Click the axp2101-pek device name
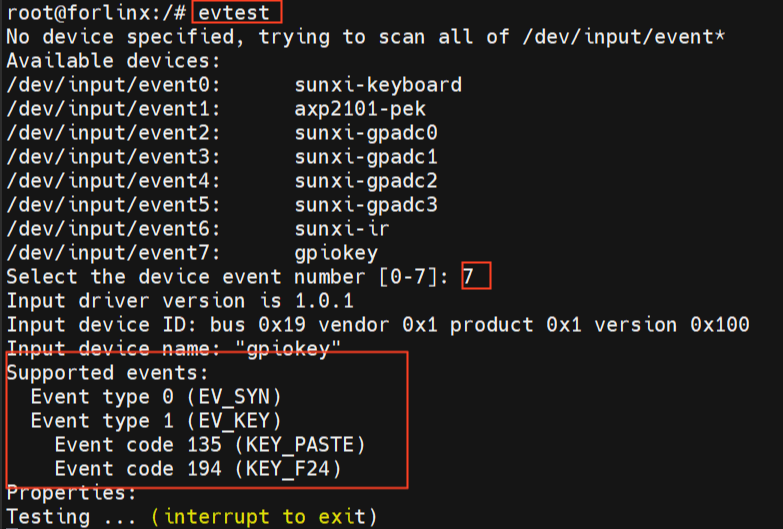Viewport: 783px width, 529px height. [x=366, y=109]
